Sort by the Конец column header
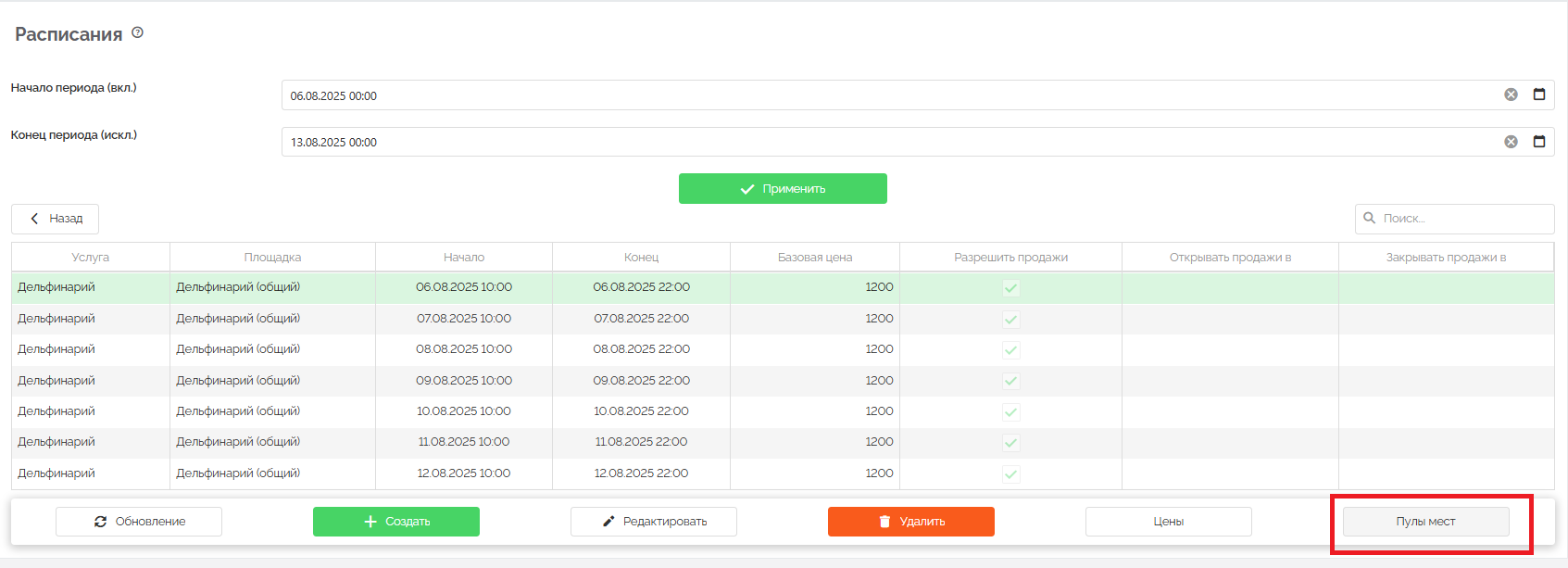Screen dimensions: 1568x568 click(641, 258)
